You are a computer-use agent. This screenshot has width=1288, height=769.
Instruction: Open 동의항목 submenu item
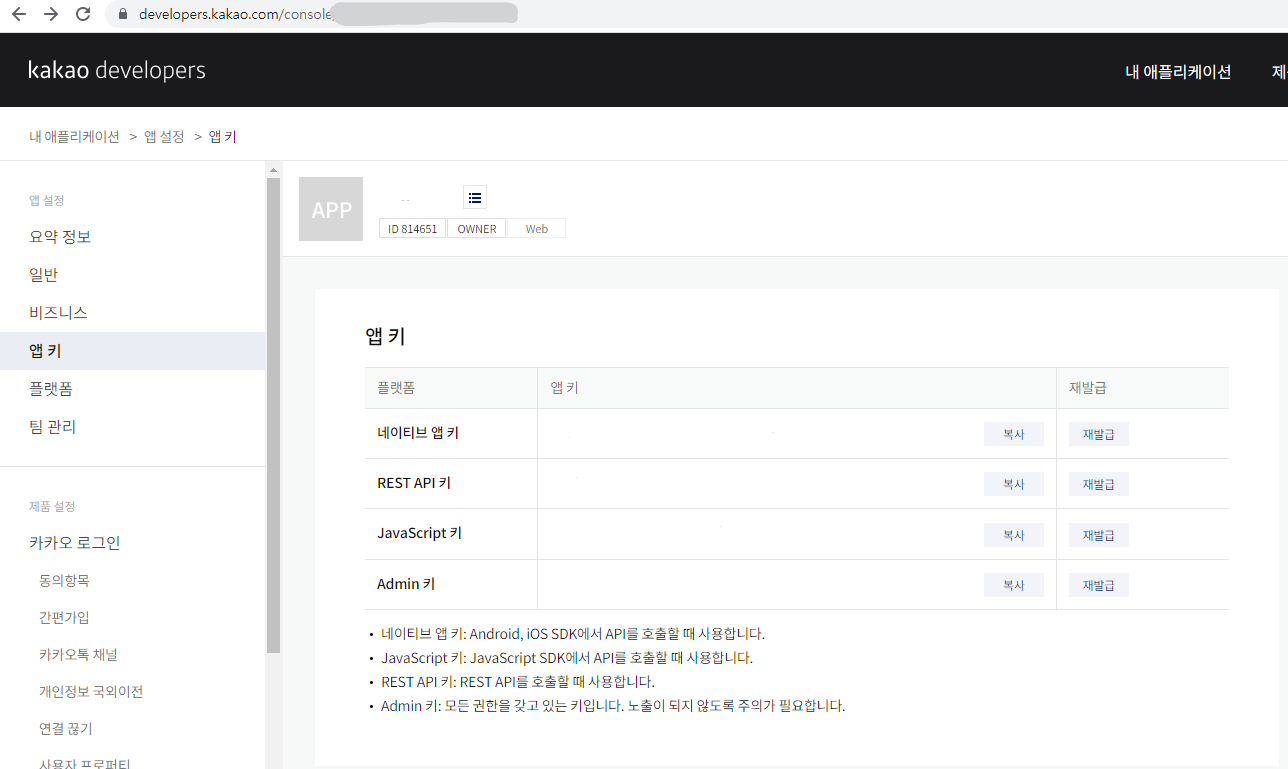click(x=64, y=580)
